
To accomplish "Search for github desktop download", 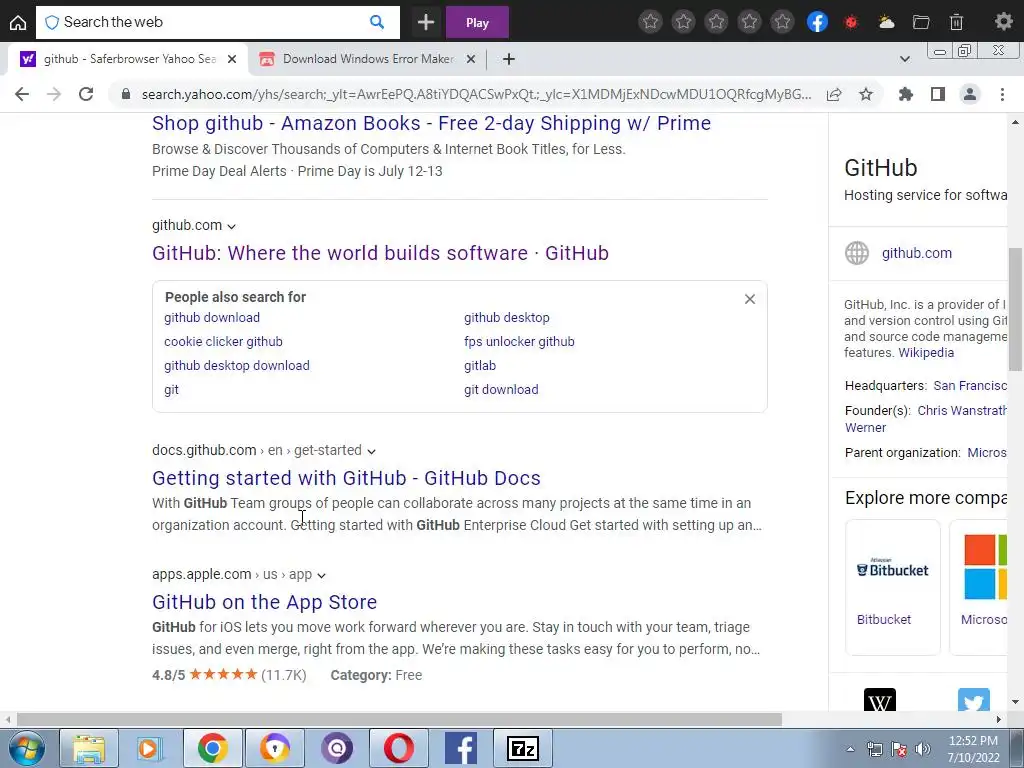I will pos(236,366).
